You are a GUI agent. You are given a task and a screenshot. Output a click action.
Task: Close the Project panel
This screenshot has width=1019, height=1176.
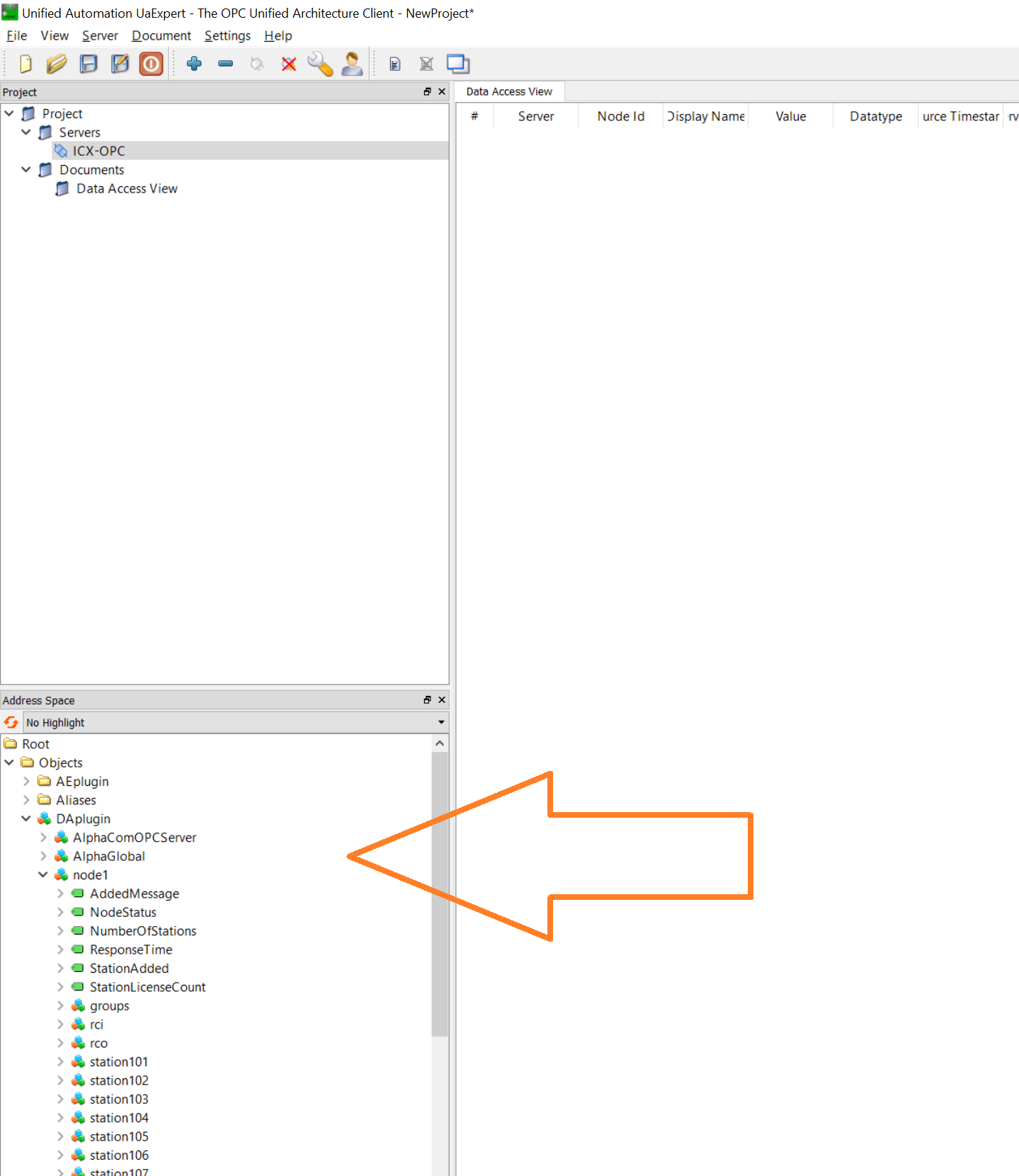click(442, 92)
